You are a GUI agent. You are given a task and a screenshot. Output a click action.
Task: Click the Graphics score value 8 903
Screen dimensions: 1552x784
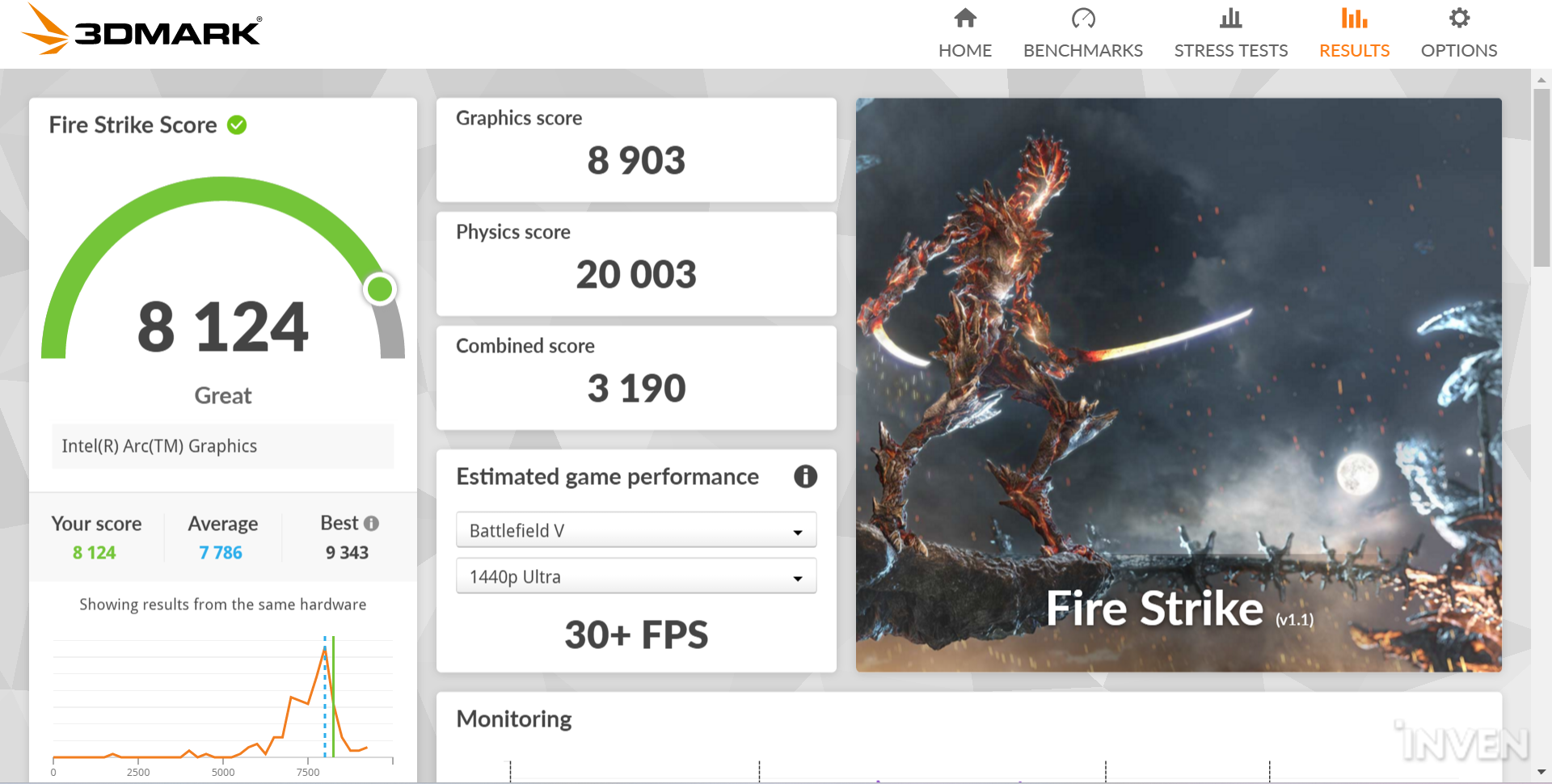tap(636, 160)
